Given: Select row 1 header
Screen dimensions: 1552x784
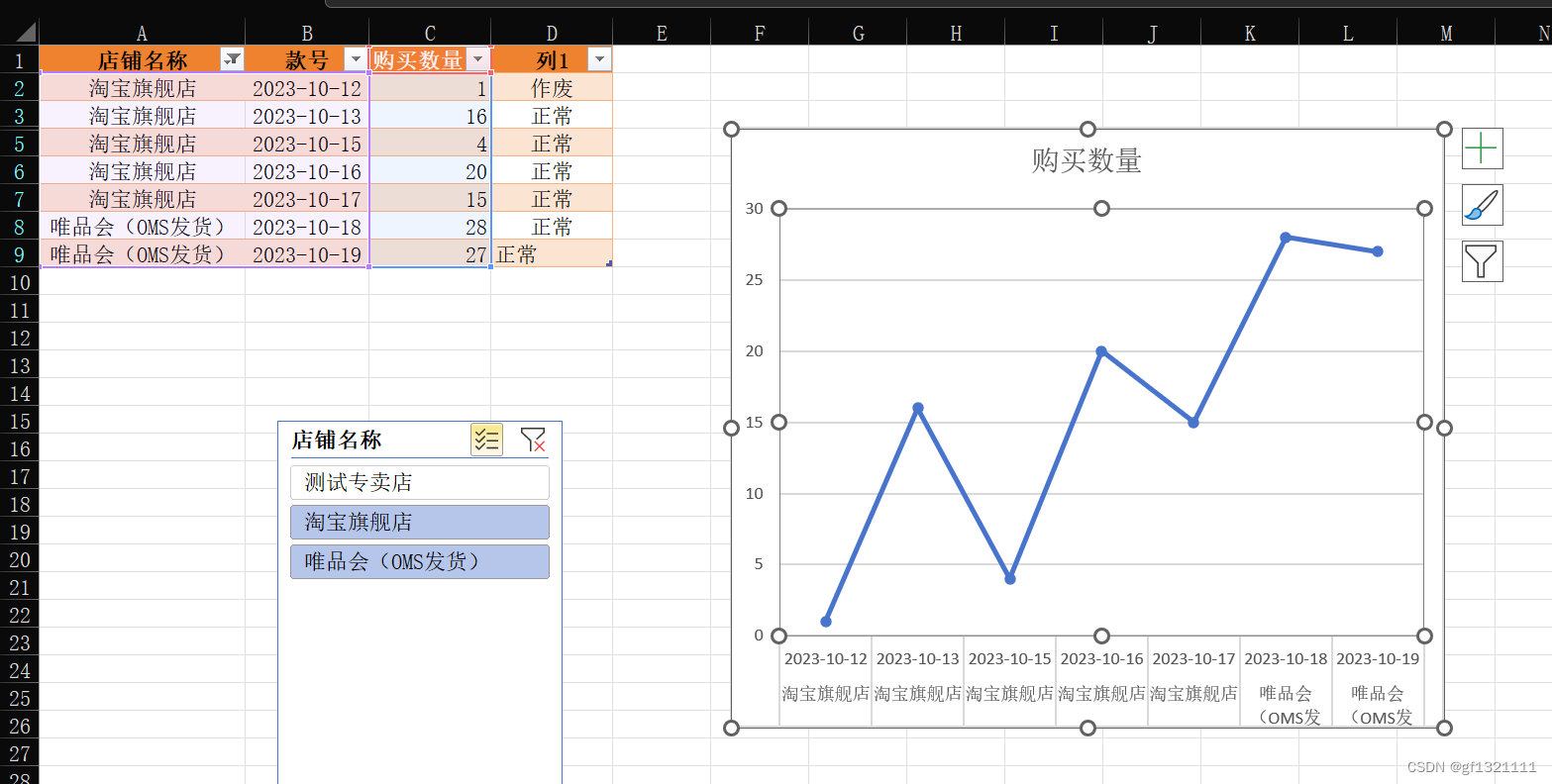Looking at the screenshot, I should pos(19,60).
